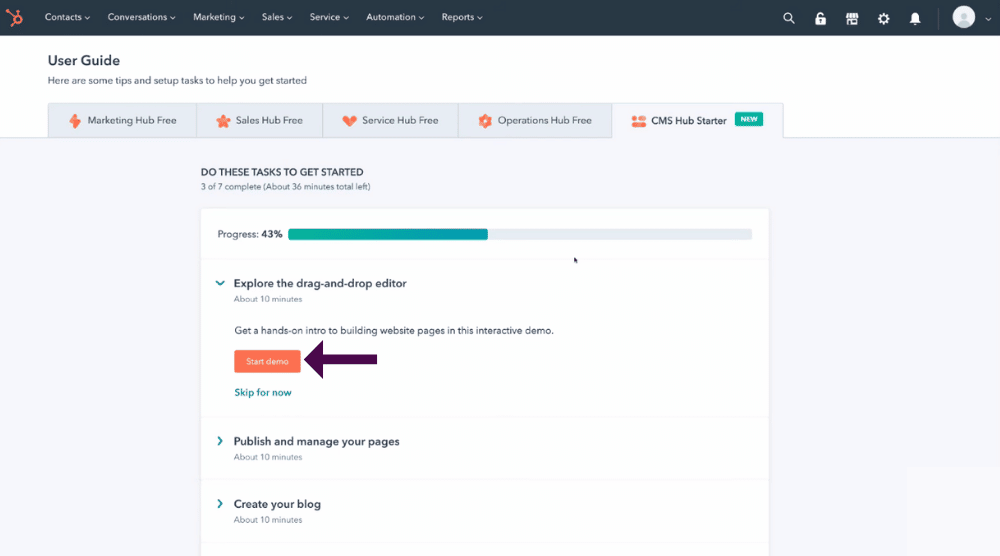The image size is (1000, 556).
Task: Expand Publish and manage your pages chevron
Action: (220, 441)
